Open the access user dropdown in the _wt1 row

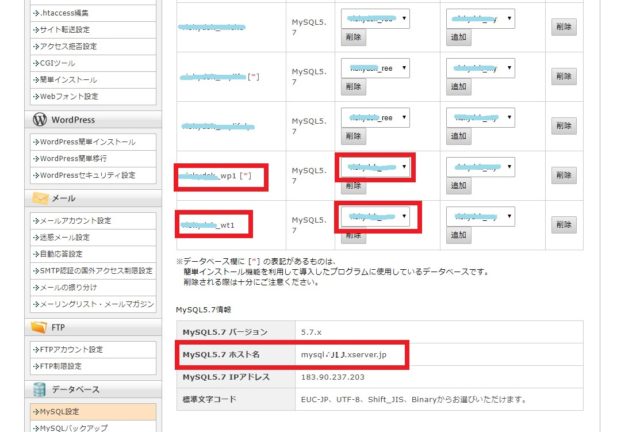[x=375, y=216]
